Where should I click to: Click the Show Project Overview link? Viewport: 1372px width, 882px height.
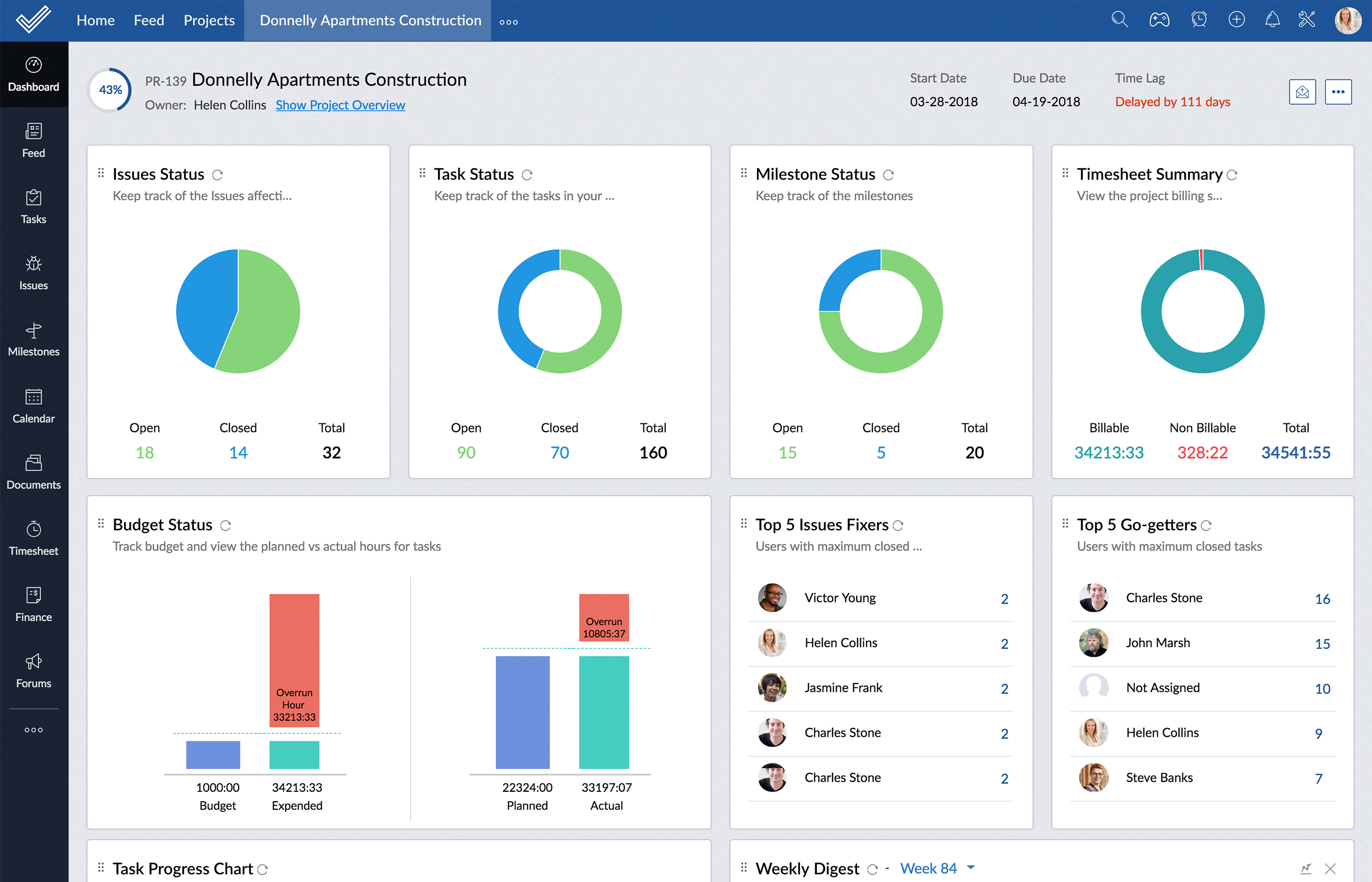tap(340, 105)
